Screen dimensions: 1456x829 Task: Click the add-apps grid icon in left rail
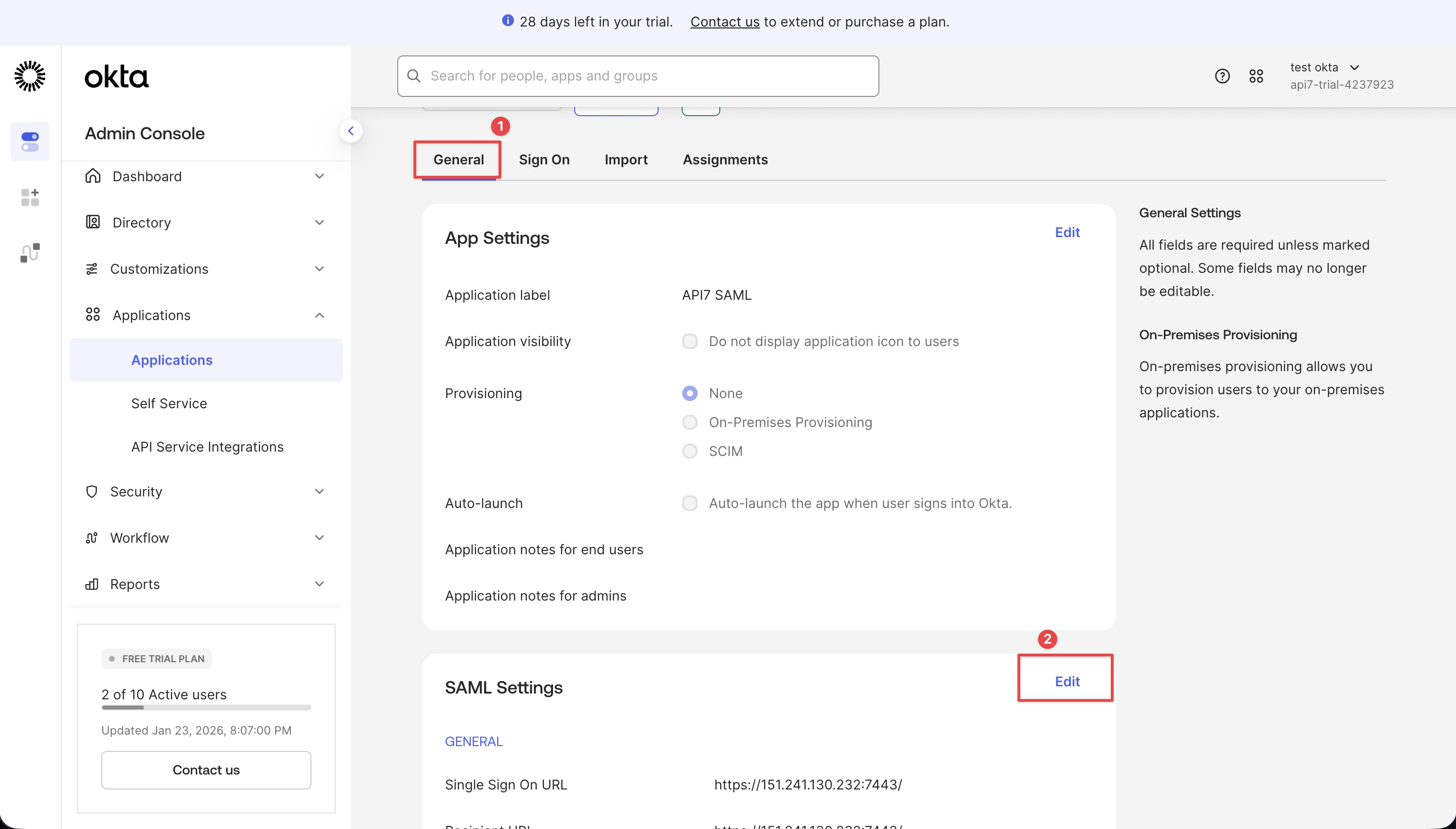point(29,198)
